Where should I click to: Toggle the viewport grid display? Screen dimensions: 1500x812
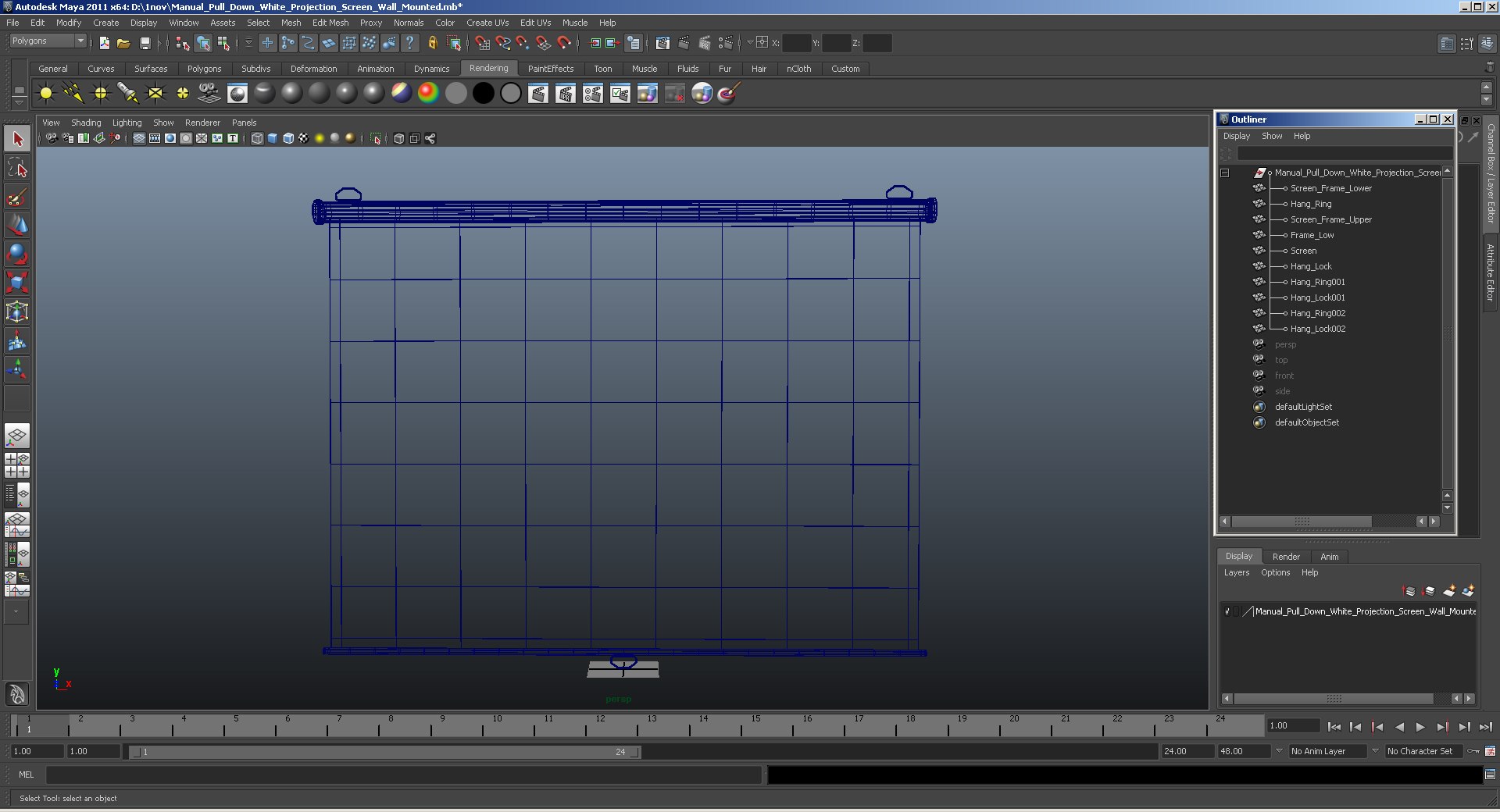tap(139, 138)
